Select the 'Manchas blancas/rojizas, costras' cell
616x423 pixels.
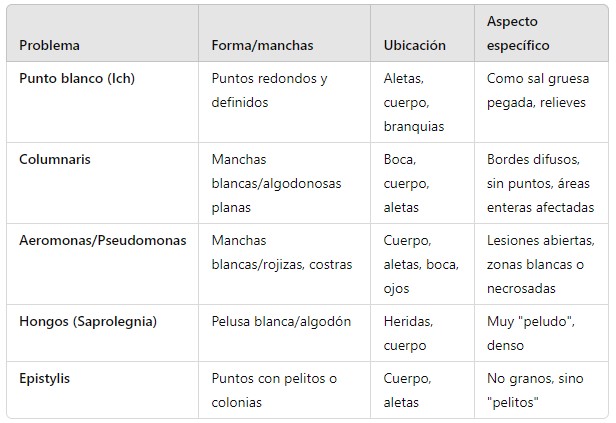pos(282,253)
